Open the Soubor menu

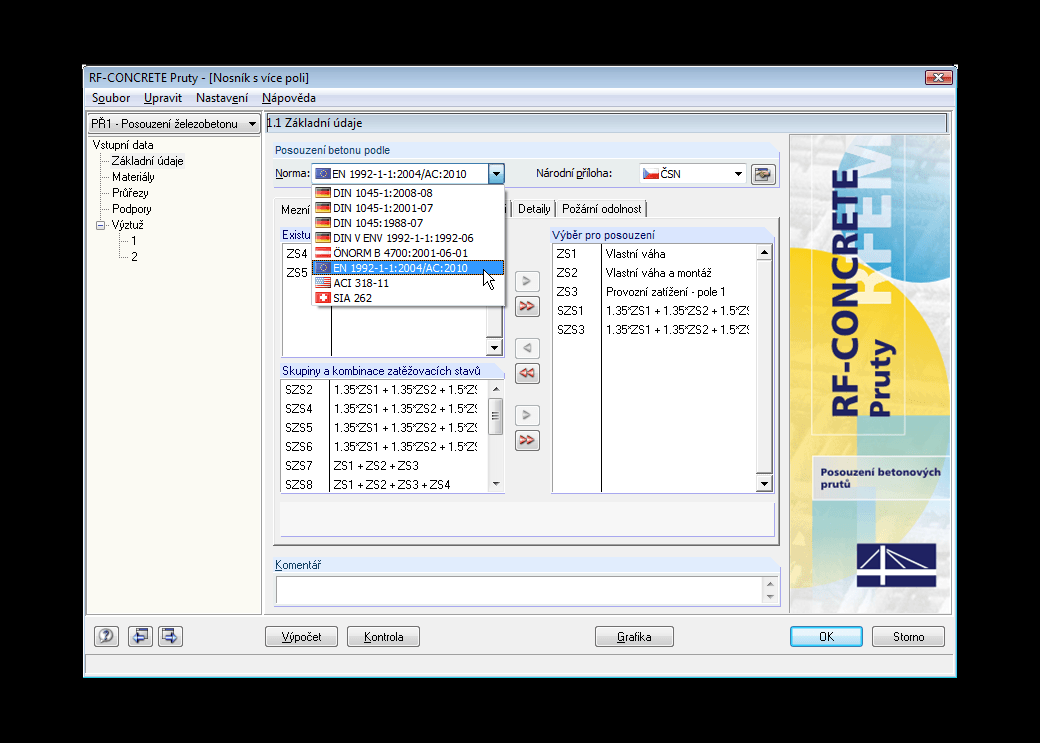pos(111,98)
